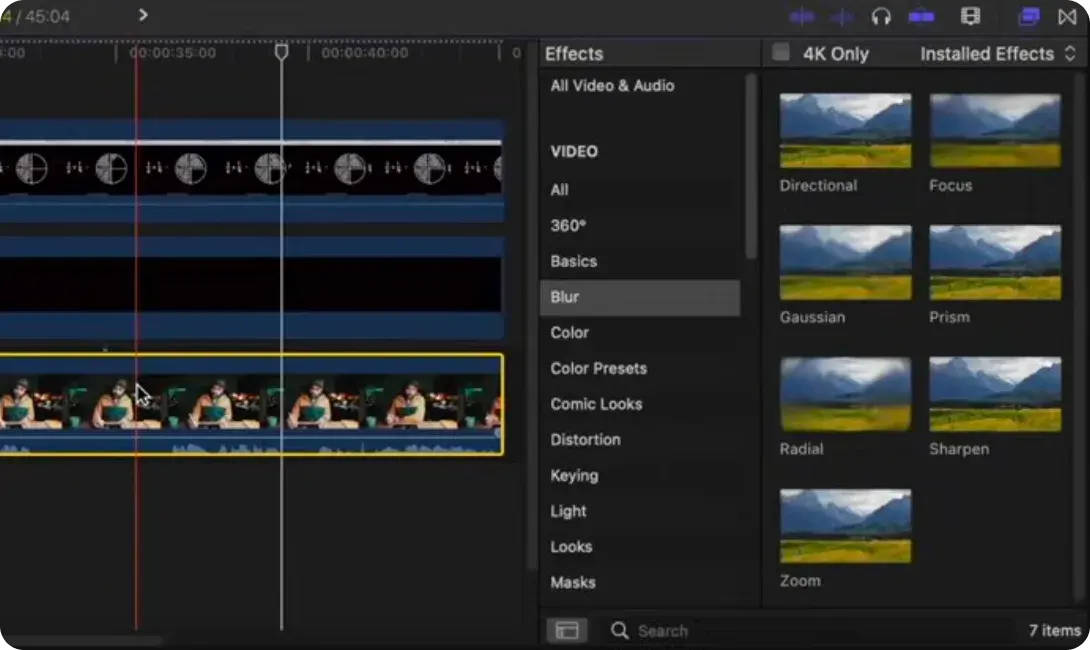Toggle audio skimming icon

coord(843,16)
